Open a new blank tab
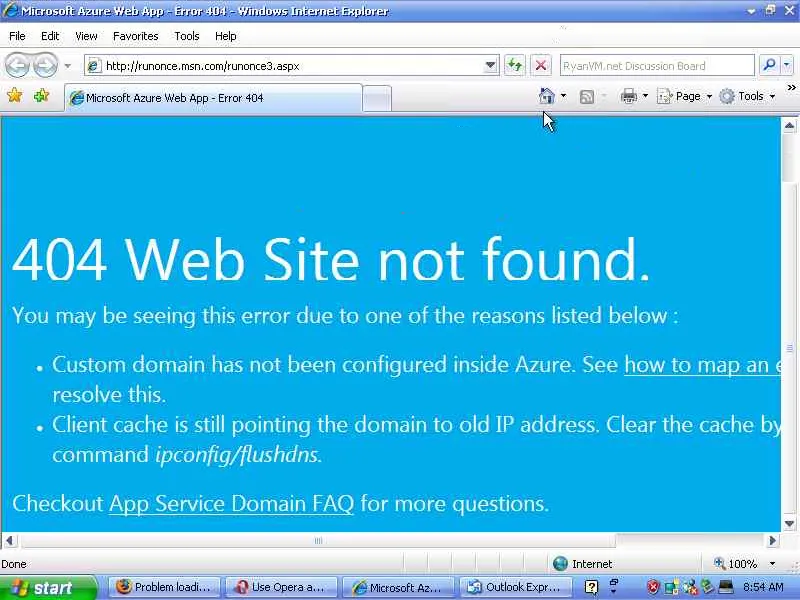The height and width of the screenshot is (600, 800). point(377,98)
